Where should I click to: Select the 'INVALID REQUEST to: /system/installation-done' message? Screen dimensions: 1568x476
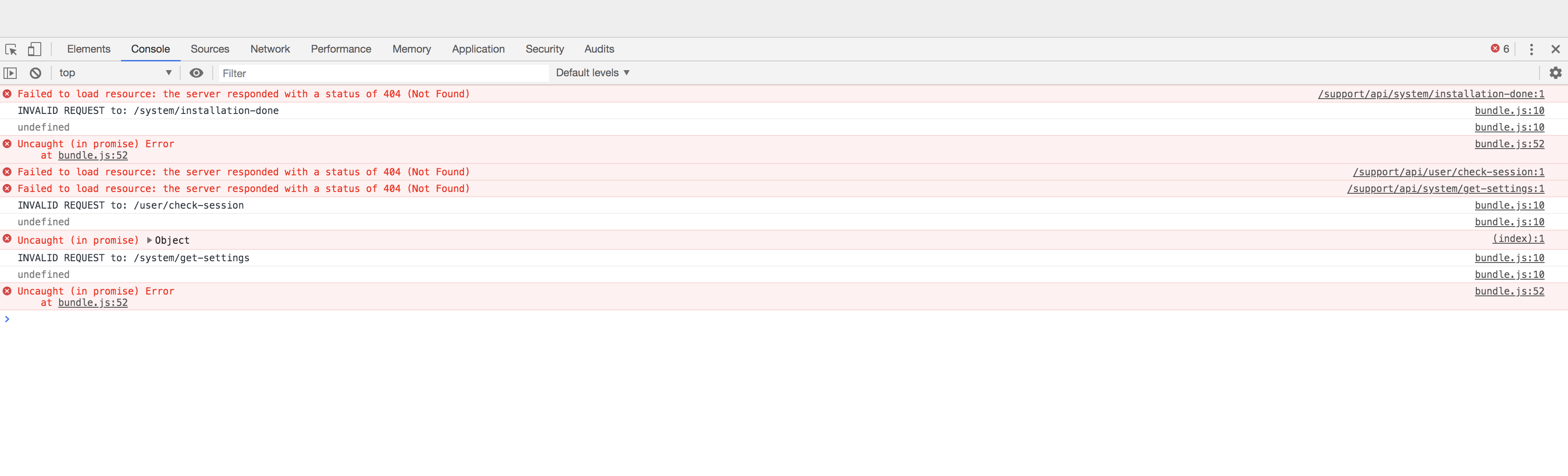pos(148,110)
